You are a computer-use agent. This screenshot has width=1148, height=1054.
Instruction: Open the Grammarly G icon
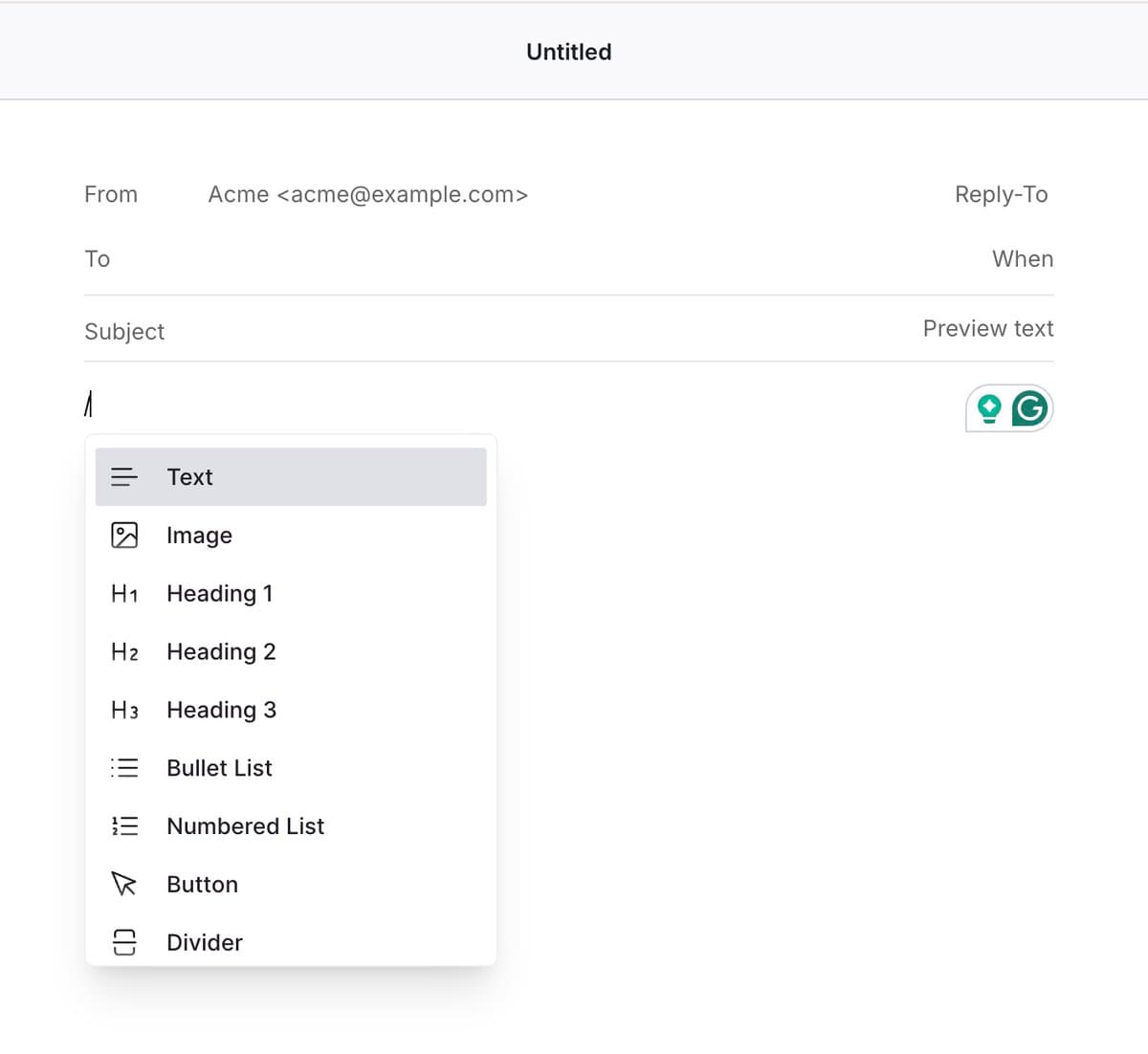point(1029,408)
